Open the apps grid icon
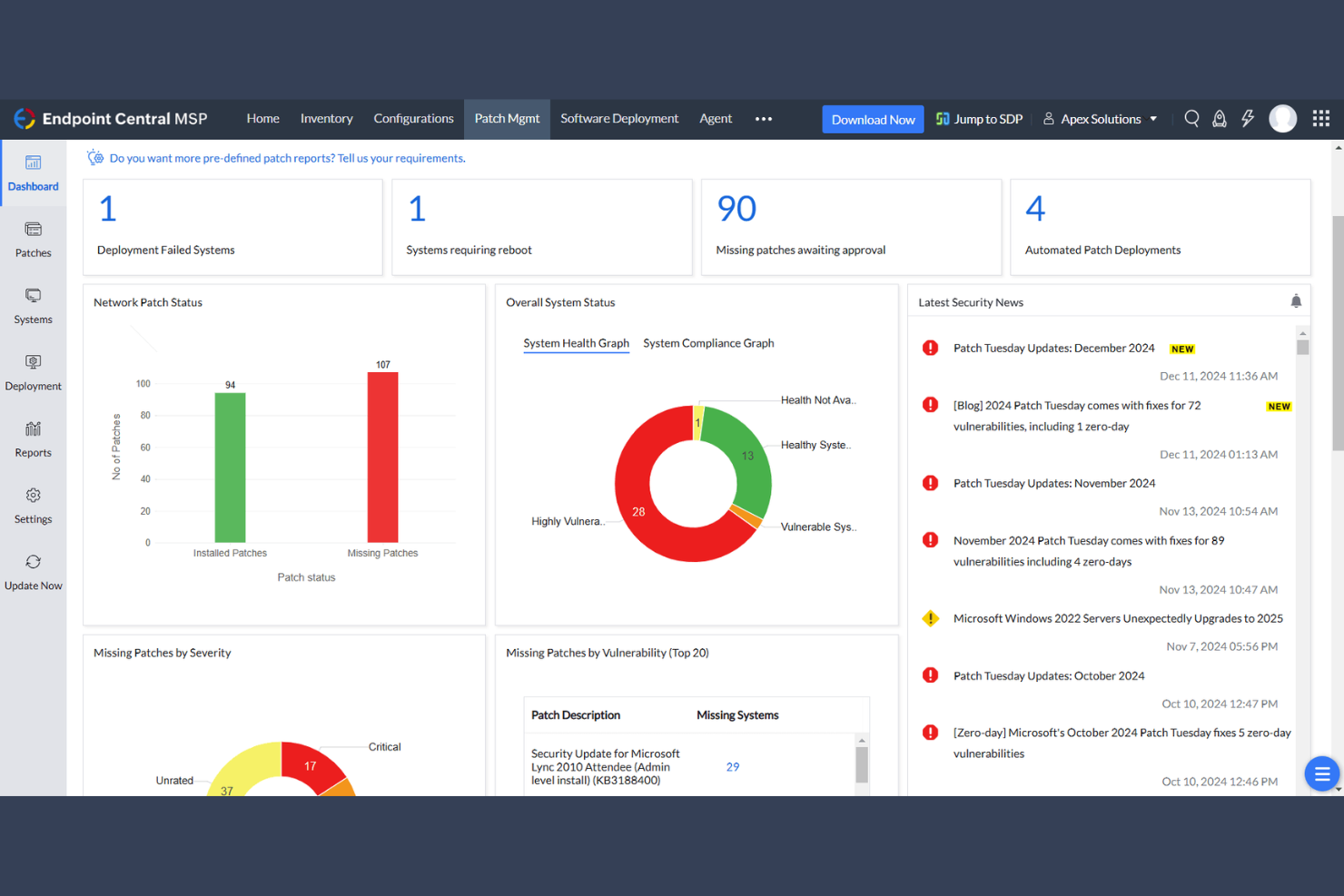This screenshot has width=1344, height=896. point(1321,119)
